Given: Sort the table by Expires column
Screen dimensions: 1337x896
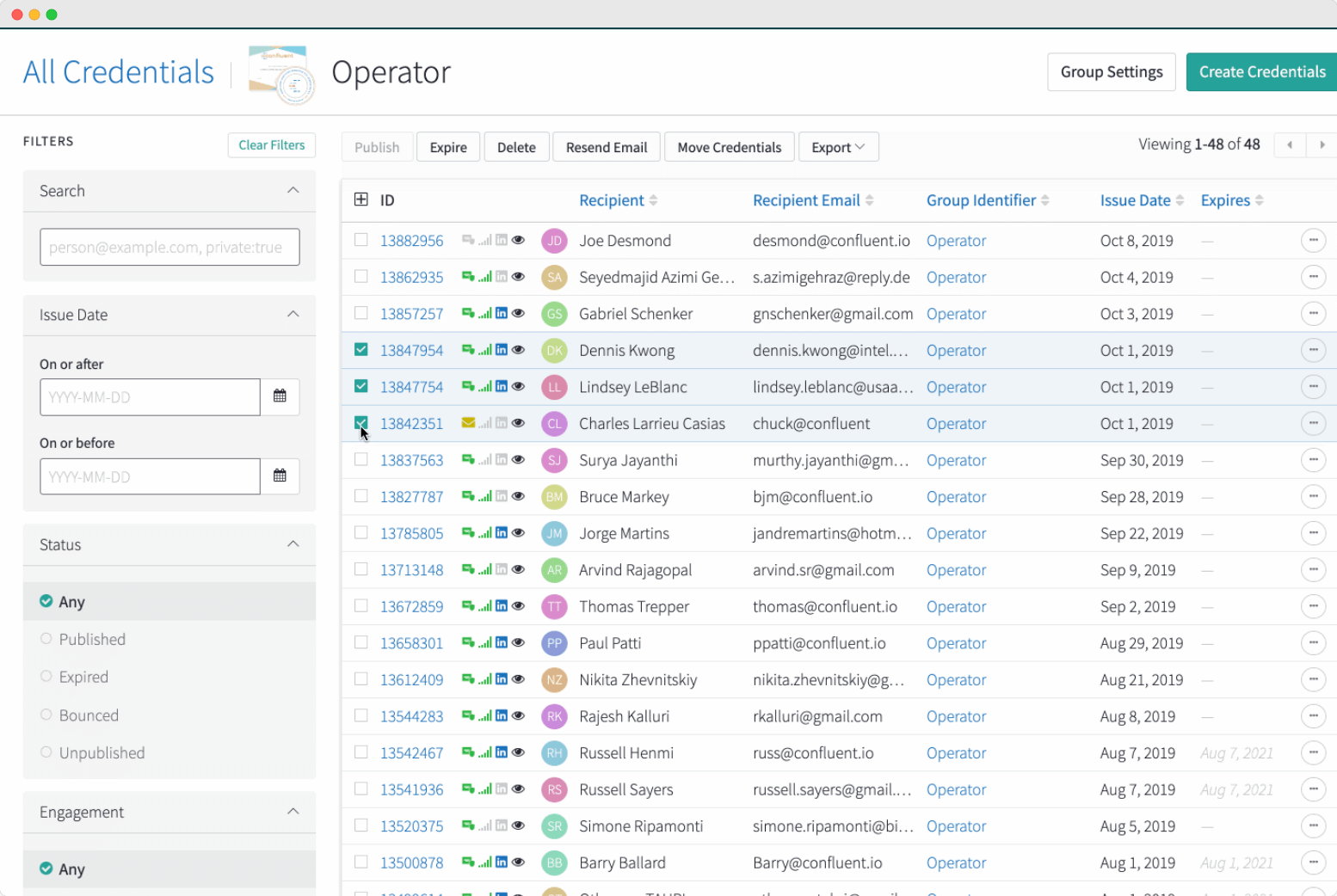Looking at the screenshot, I should pyautogui.click(x=1232, y=200).
